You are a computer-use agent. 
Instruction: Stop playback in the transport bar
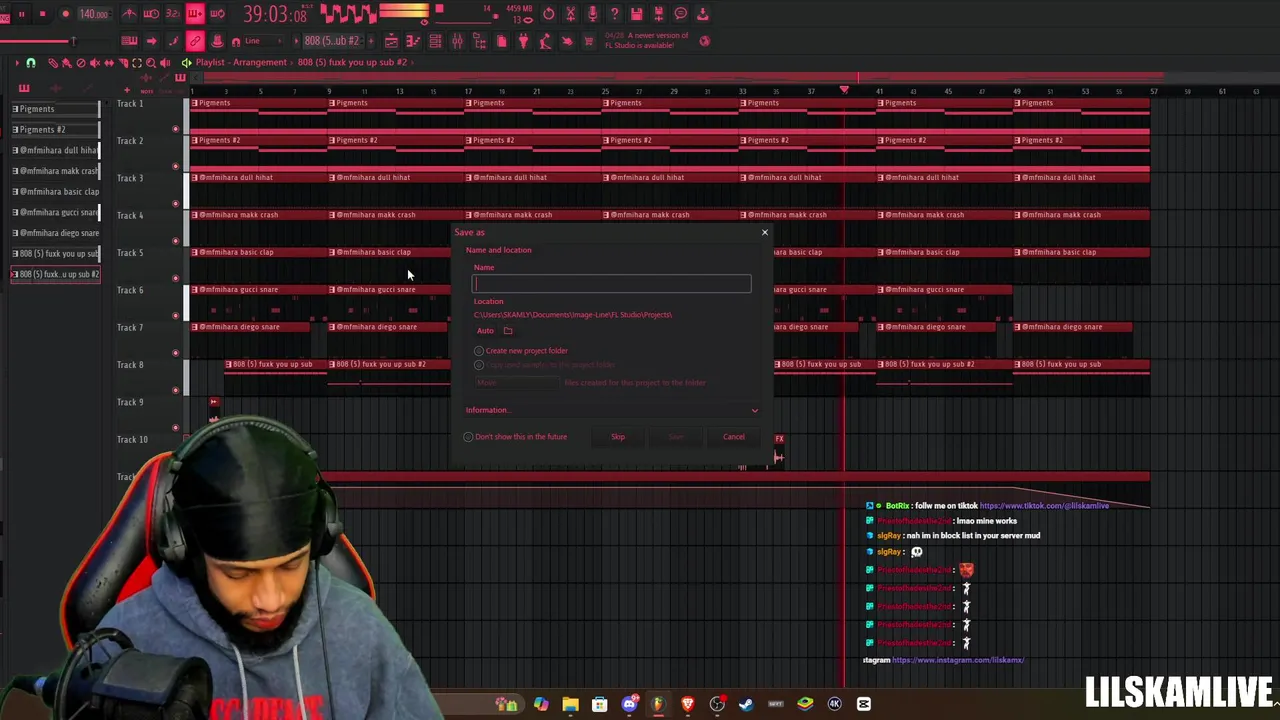[43, 14]
